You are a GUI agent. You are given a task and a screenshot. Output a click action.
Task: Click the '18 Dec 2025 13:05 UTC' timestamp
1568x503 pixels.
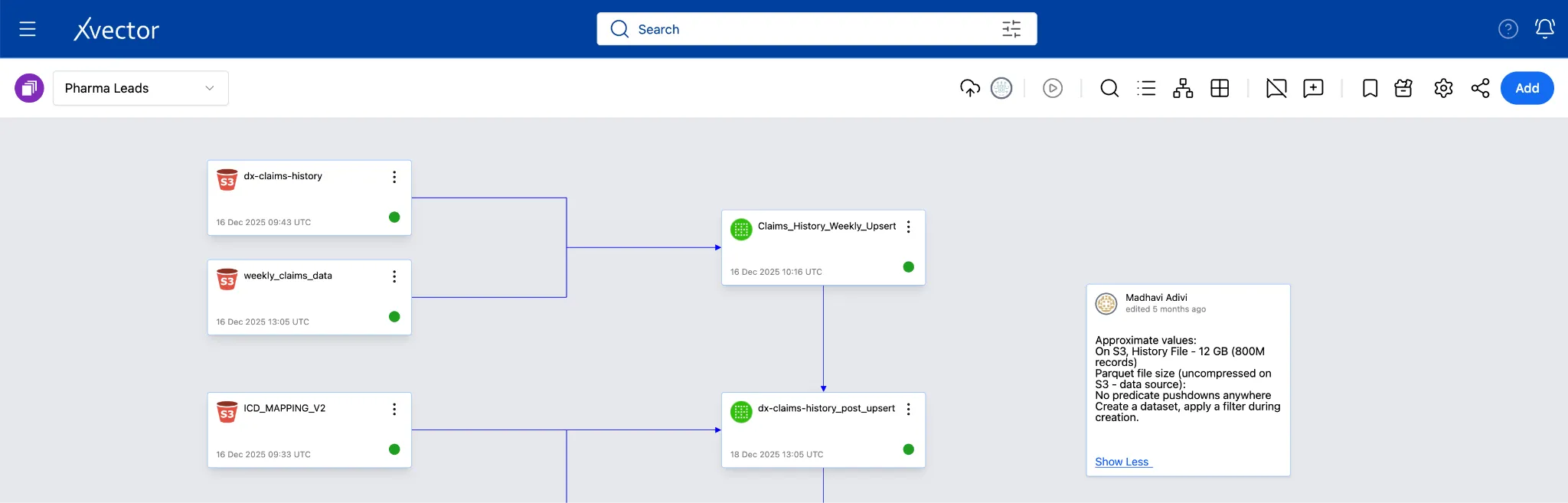(x=777, y=455)
